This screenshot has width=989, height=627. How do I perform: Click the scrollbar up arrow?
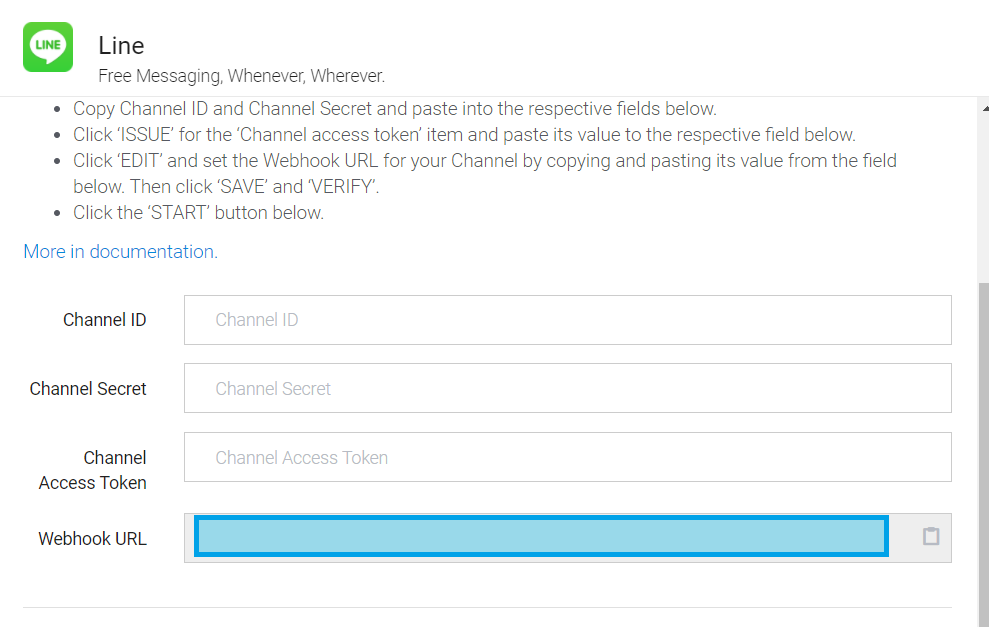(983, 106)
